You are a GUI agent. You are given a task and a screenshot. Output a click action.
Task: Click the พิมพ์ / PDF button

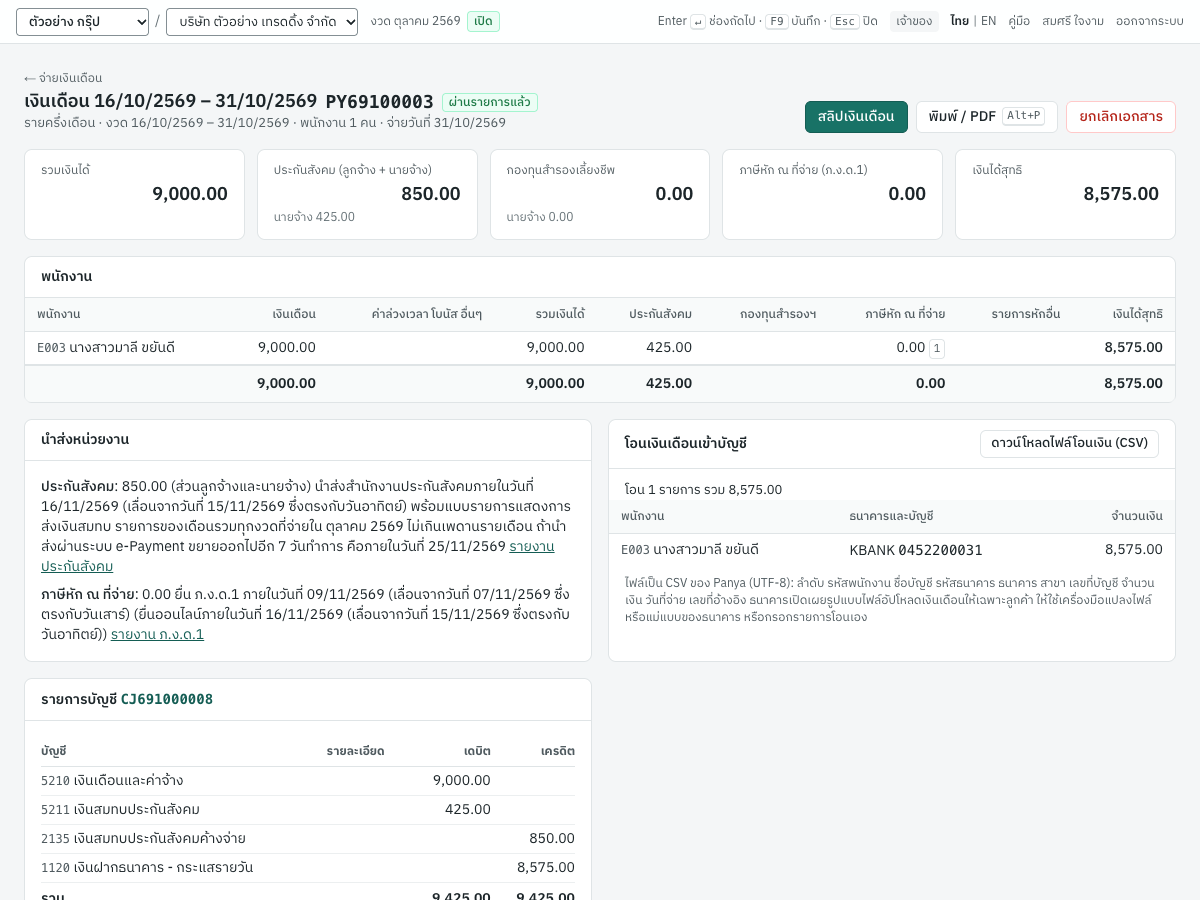click(987, 117)
